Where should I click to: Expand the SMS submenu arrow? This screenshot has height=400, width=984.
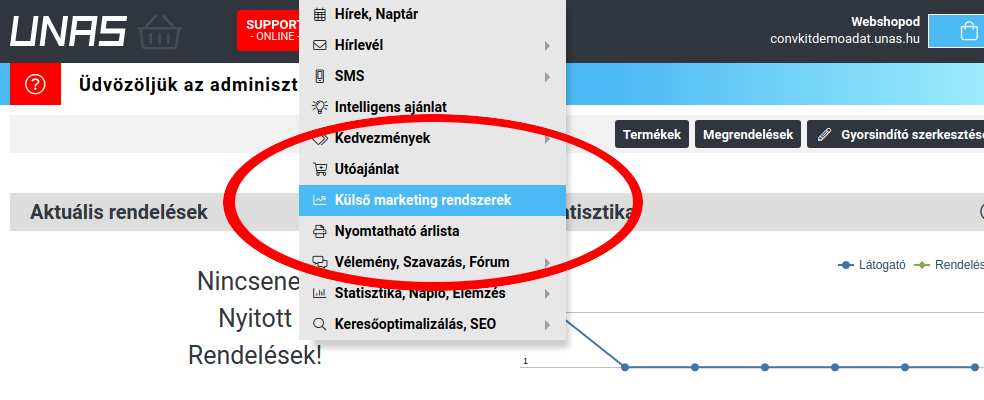pos(547,77)
